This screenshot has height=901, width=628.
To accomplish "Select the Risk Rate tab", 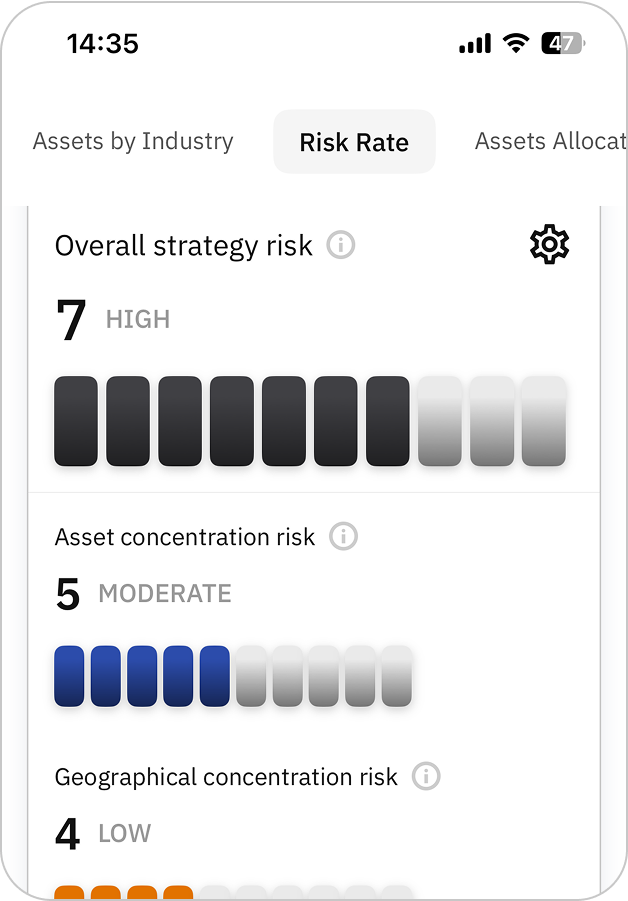I will click(x=354, y=142).
